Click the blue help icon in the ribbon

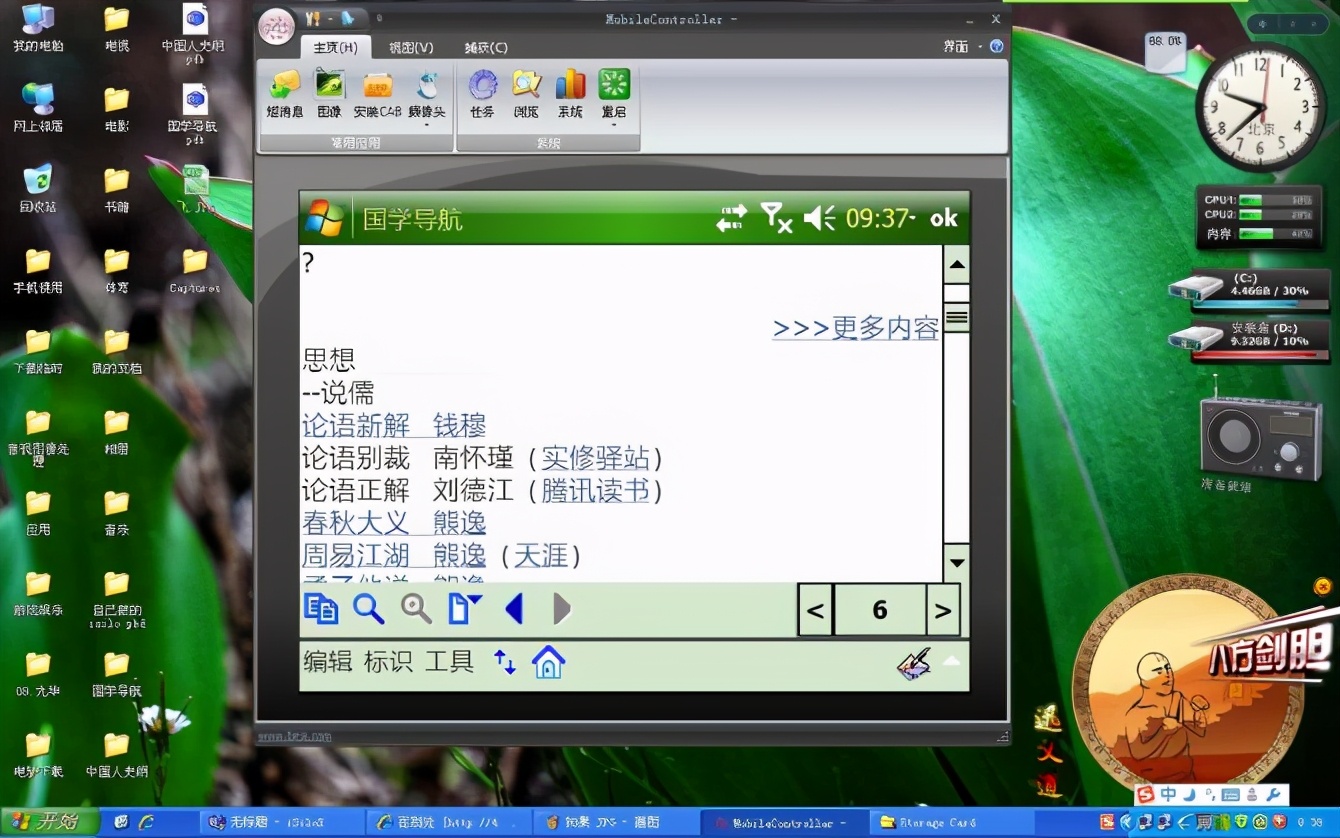(x=996, y=46)
